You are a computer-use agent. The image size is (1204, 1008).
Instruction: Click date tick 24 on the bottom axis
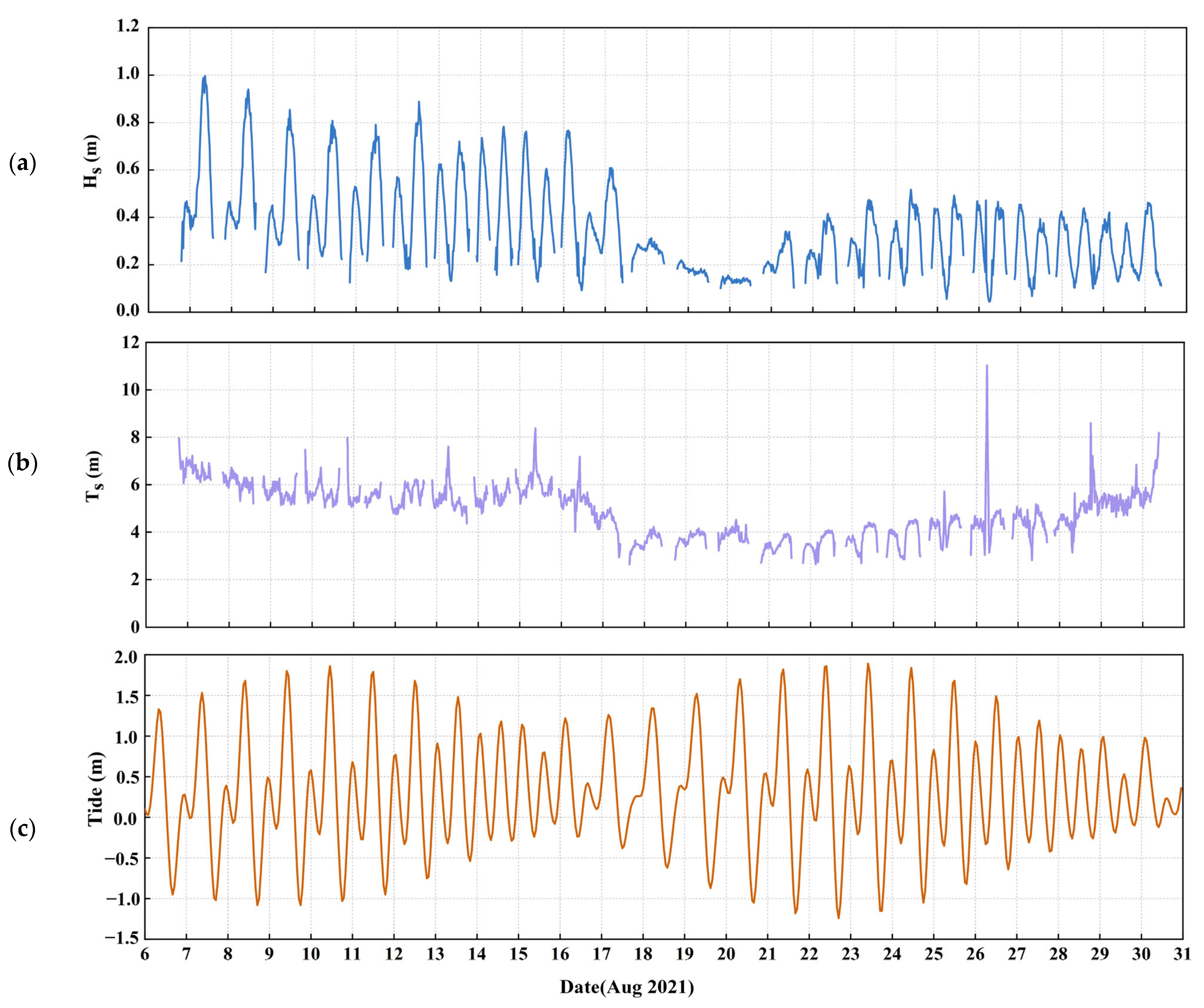coord(892,954)
